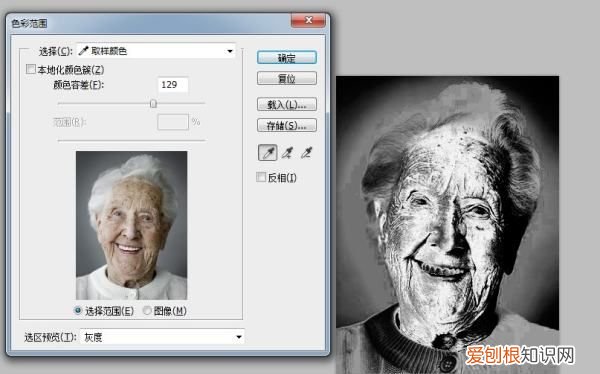The height and width of the screenshot is (374, 600).
Task: Click the grayscale preview image on canvas
Action: click(x=448, y=224)
